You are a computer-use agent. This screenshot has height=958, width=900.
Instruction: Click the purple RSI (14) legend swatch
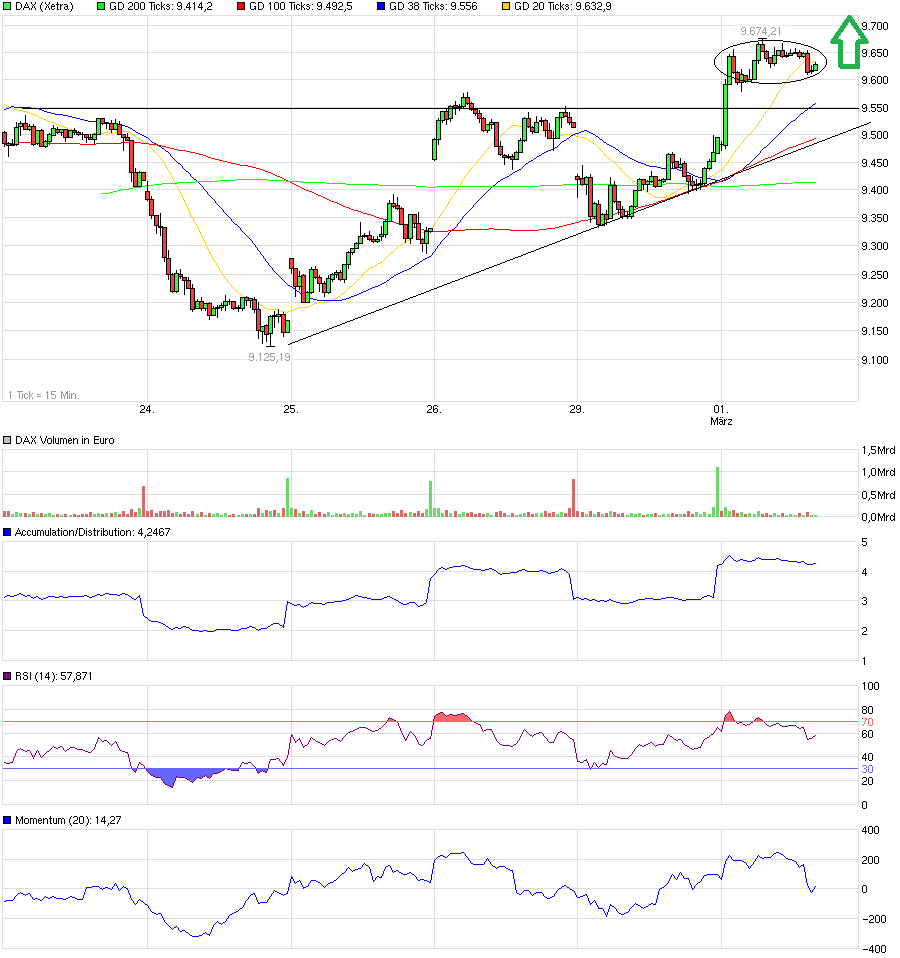pyautogui.click(x=7, y=676)
